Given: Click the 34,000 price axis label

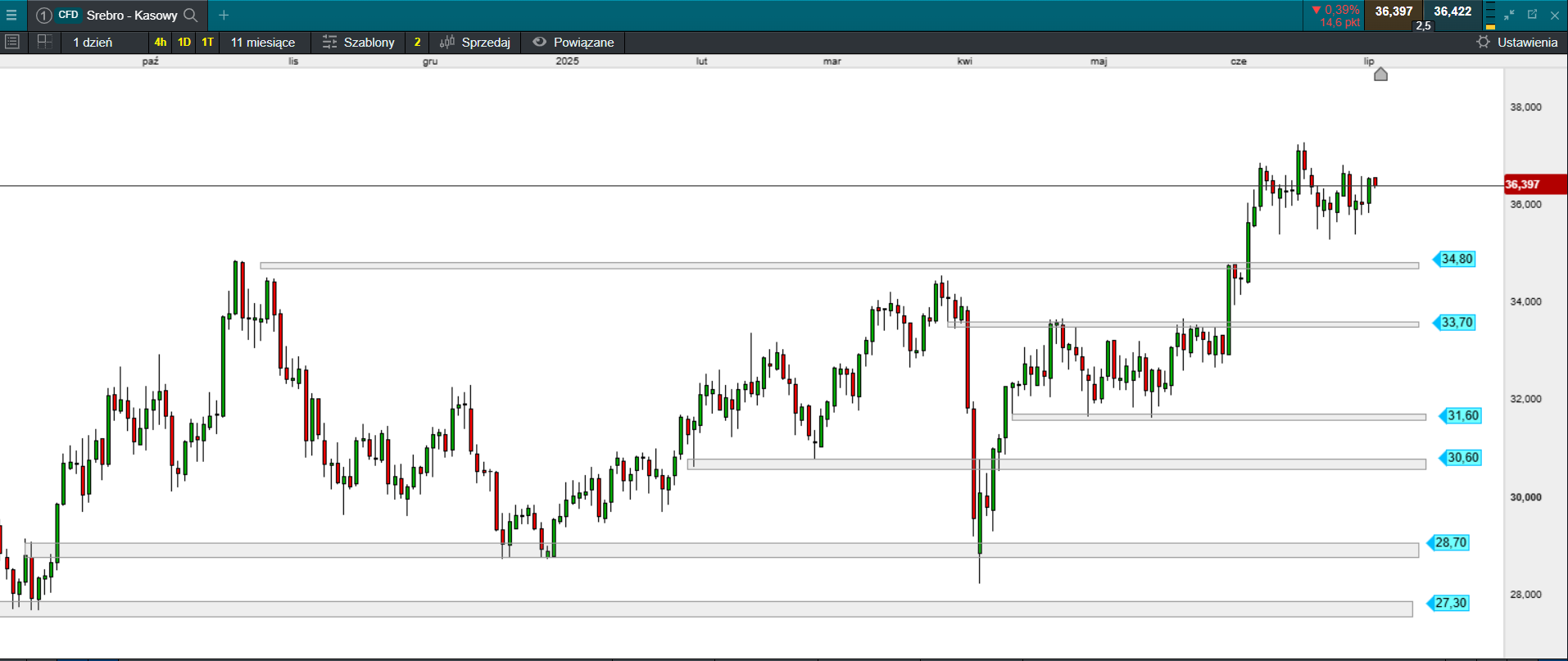Looking at the screenshot, I should [x=1525, y=302].
